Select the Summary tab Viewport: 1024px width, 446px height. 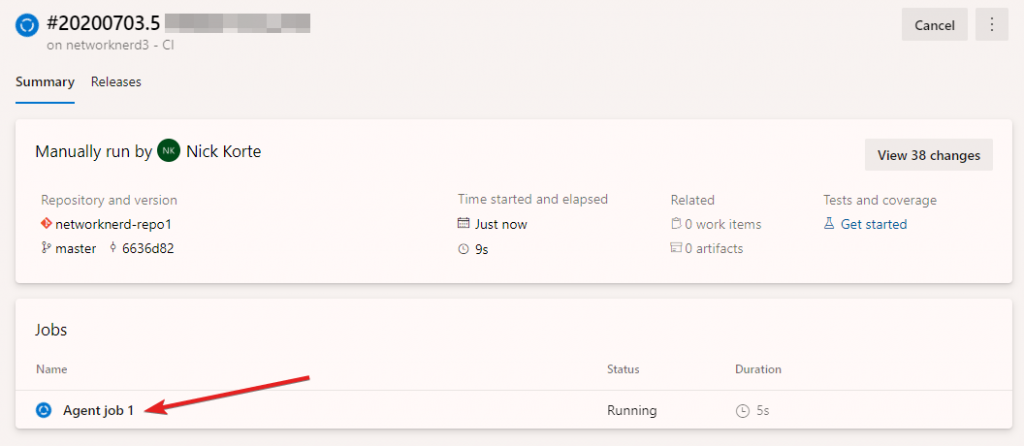point(45,82)
